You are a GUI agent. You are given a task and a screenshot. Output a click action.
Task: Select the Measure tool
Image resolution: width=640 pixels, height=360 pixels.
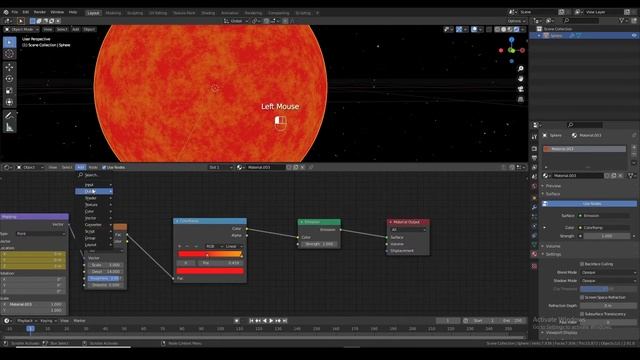coord(10,128)
